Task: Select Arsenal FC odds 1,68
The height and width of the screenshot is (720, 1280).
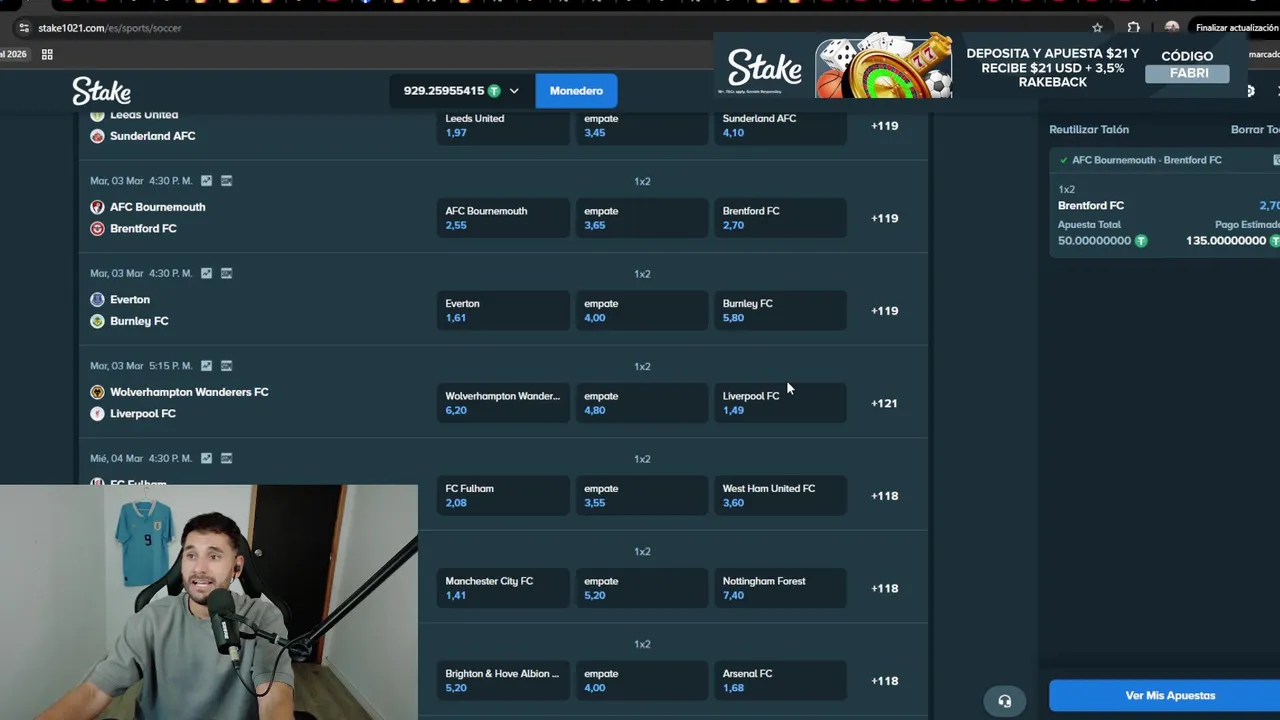Action: (x=781, y=681)
